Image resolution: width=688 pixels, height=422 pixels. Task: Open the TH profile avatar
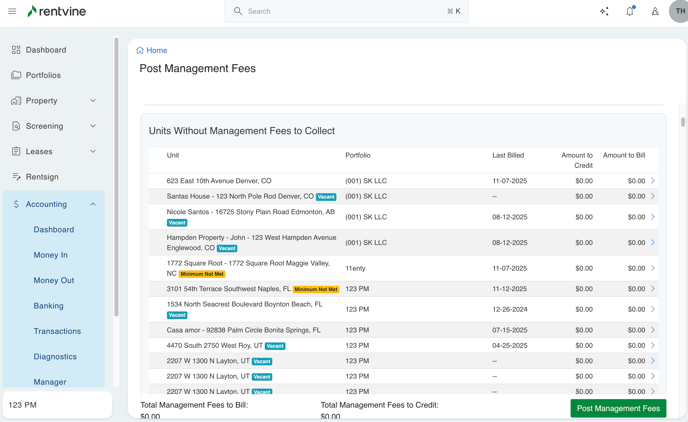pyautogui.click(x=679, y=12)
